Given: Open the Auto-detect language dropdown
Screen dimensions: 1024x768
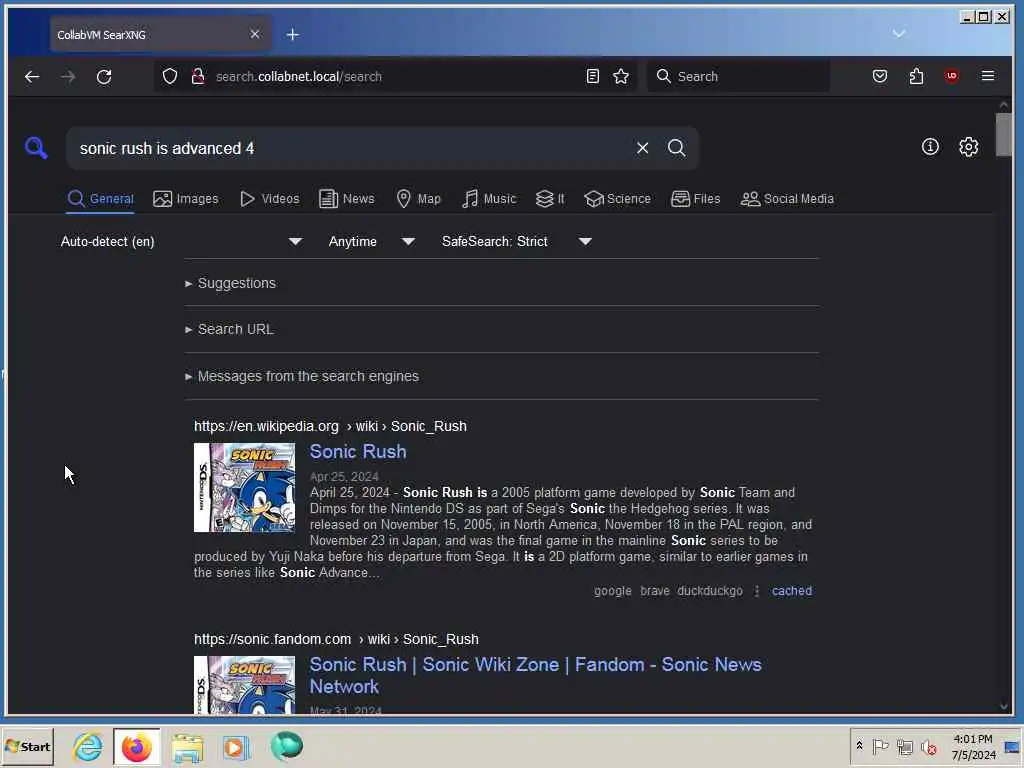Looking at the screenshot, I should (182, 242).
